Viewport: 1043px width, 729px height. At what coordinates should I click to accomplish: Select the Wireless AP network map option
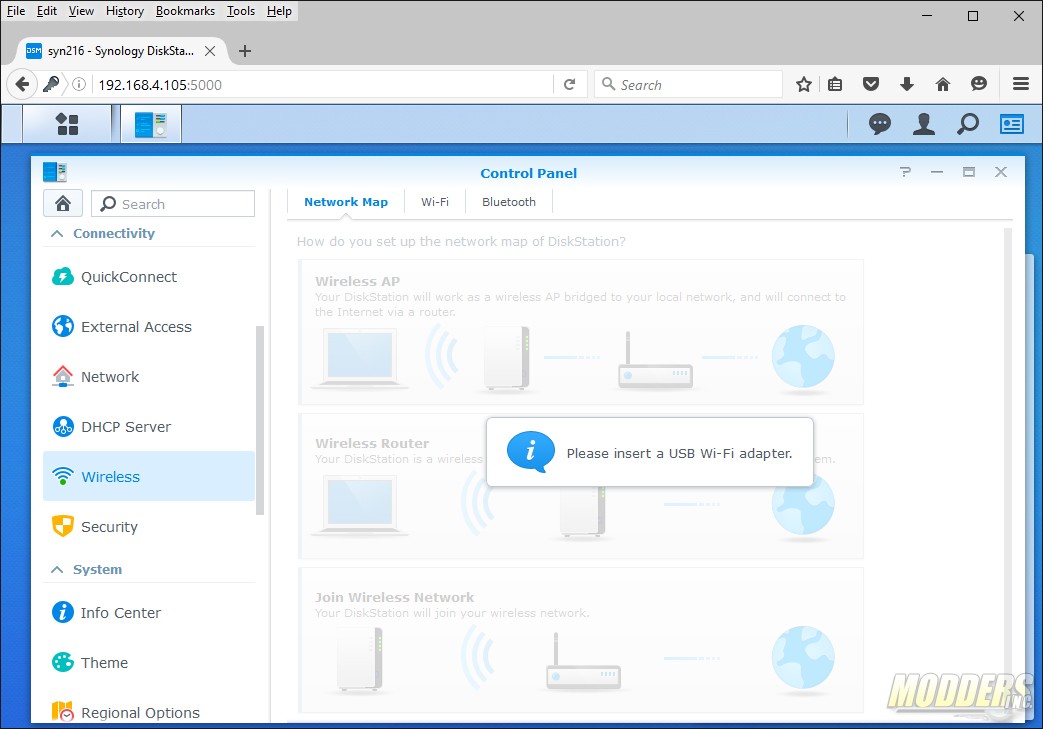pyautogui.click(x=581, y=333)
